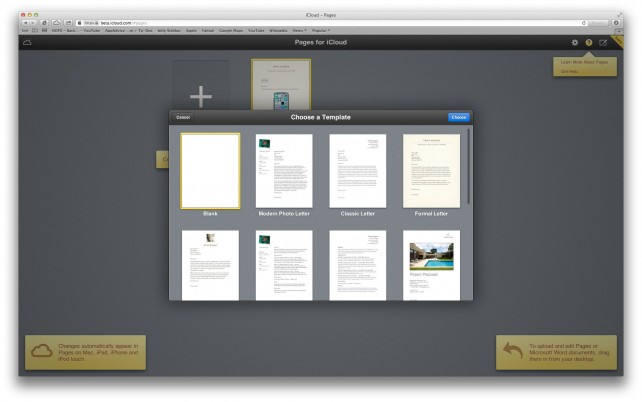Screen dimensions: 642x402
Task: Click the 'To upload and edit Pages' tip box
Action: [556, 352]
